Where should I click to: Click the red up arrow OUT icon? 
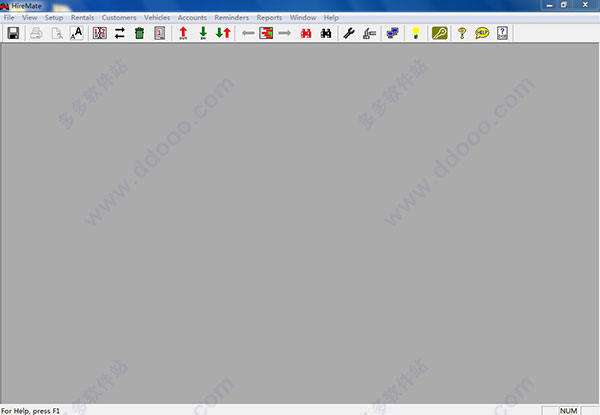coord(183,33)
